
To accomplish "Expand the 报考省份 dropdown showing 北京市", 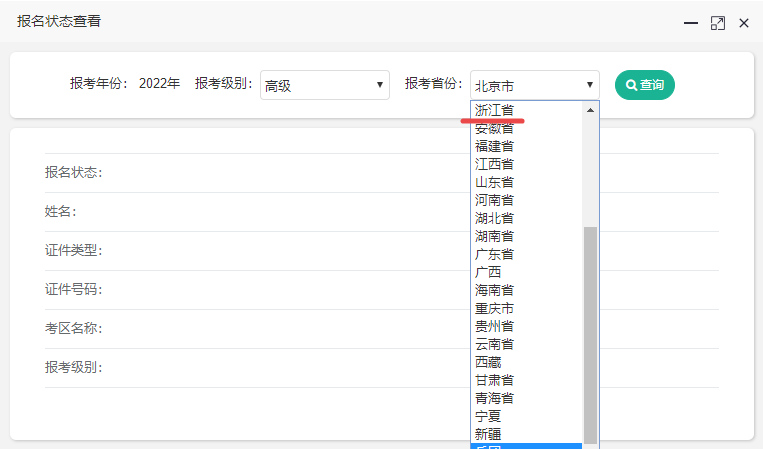I will click(534, 85).
